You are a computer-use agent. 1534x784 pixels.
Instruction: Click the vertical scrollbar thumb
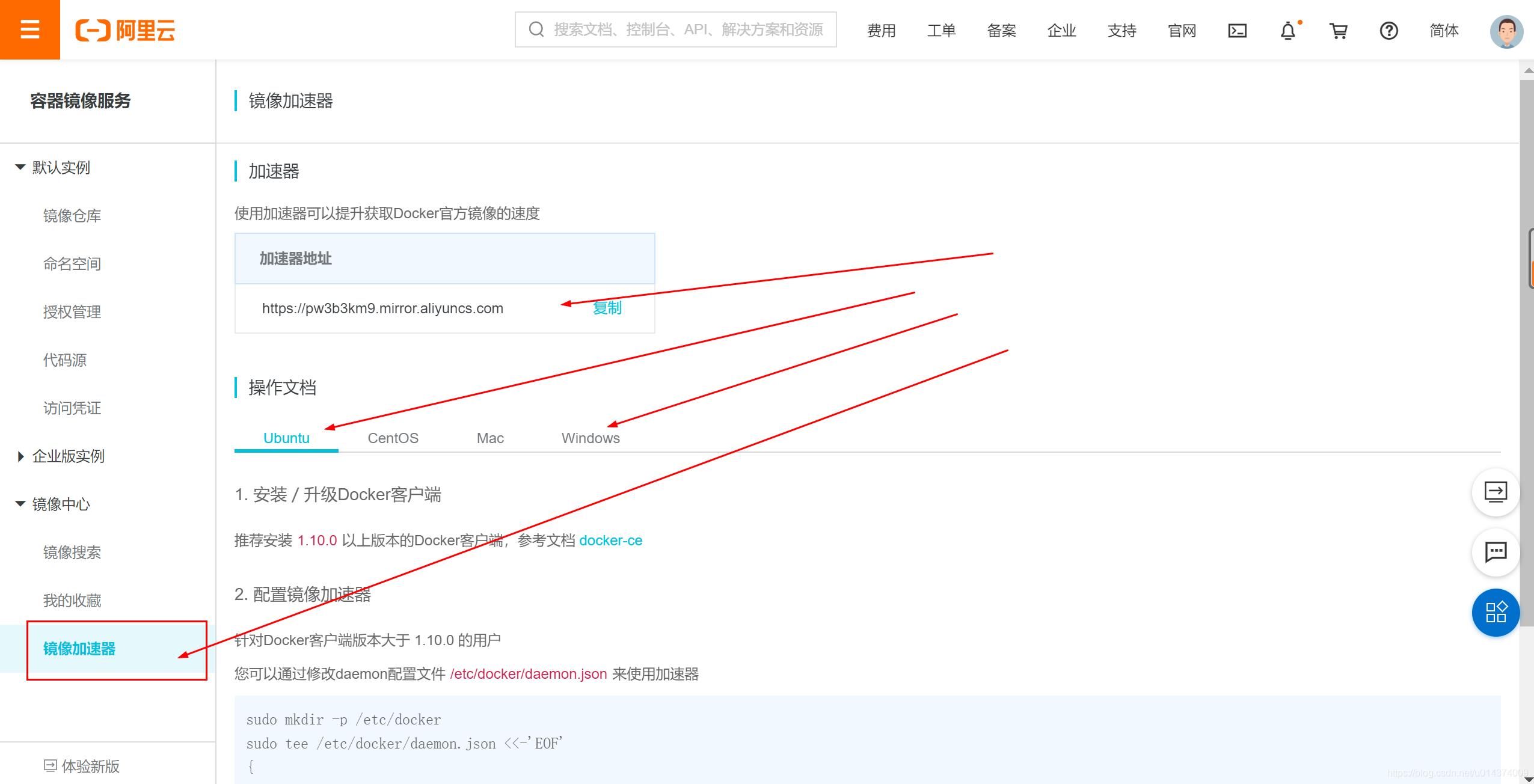[x=1526, y=354]
